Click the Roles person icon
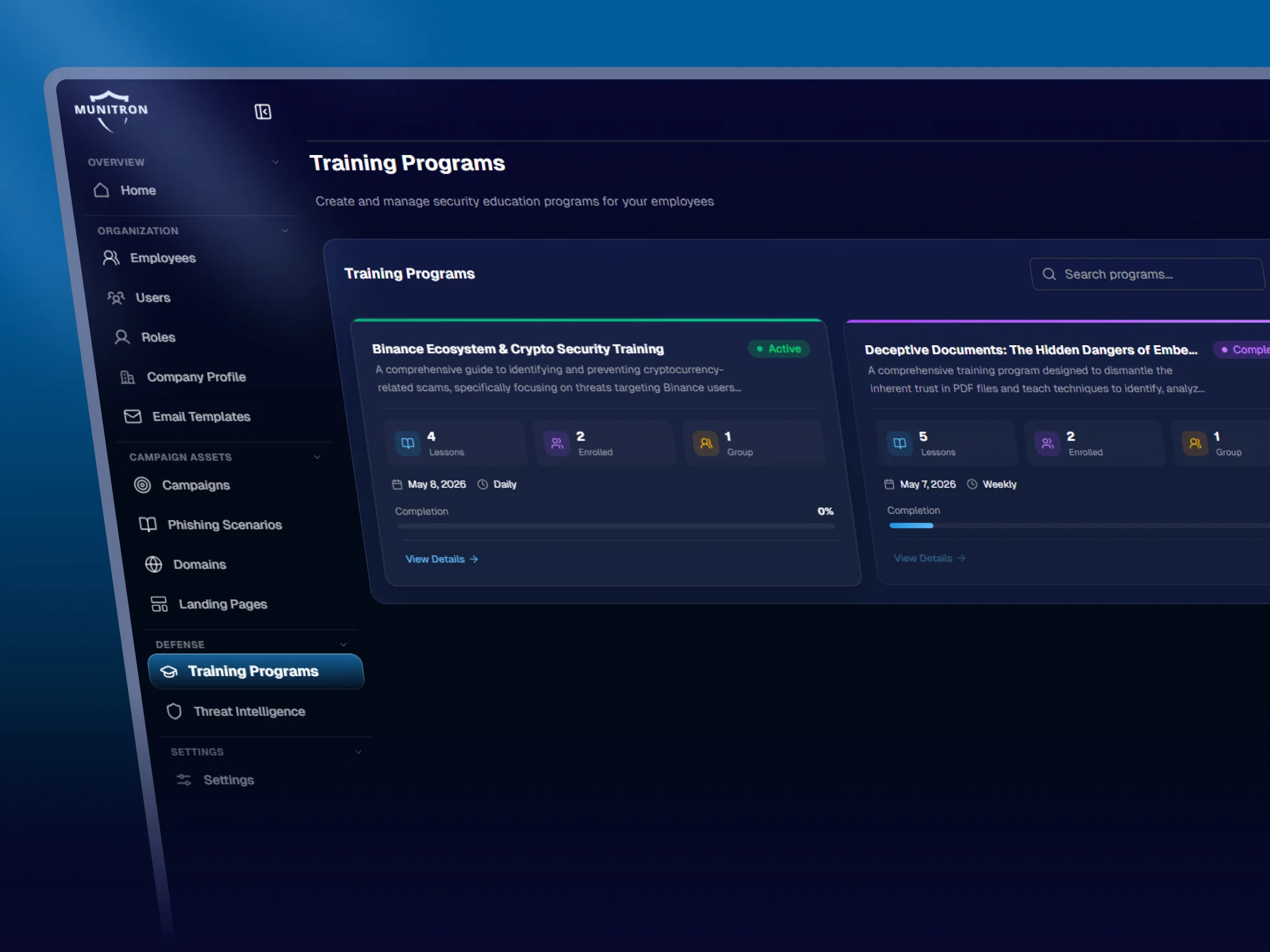The width and height of the screenshot is (1270, 952). point(122,337)
